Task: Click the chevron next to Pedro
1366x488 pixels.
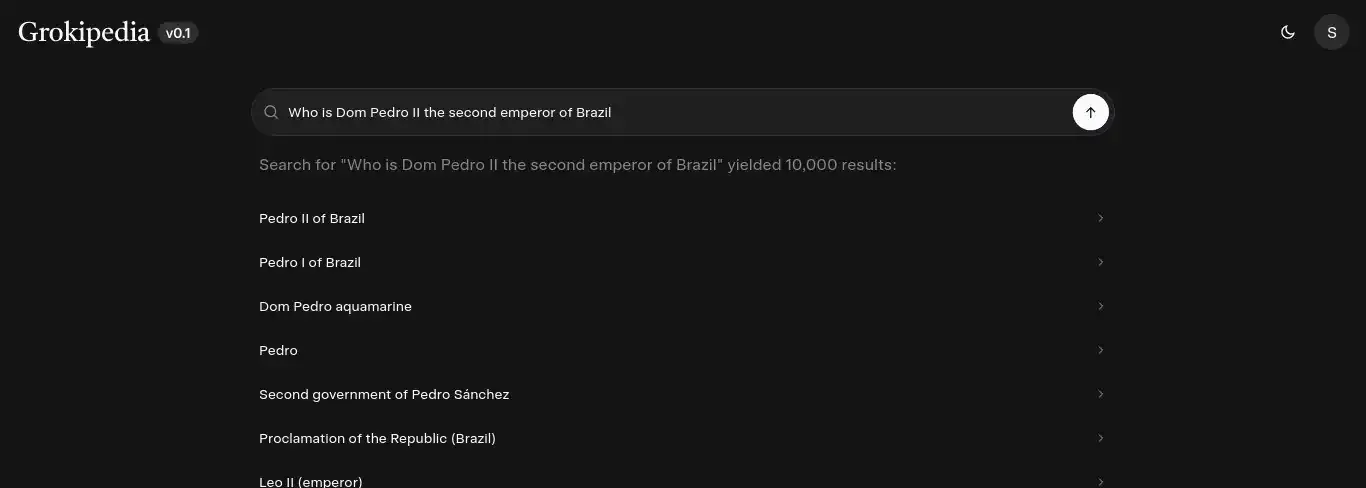Action: tap(1100, 350)
